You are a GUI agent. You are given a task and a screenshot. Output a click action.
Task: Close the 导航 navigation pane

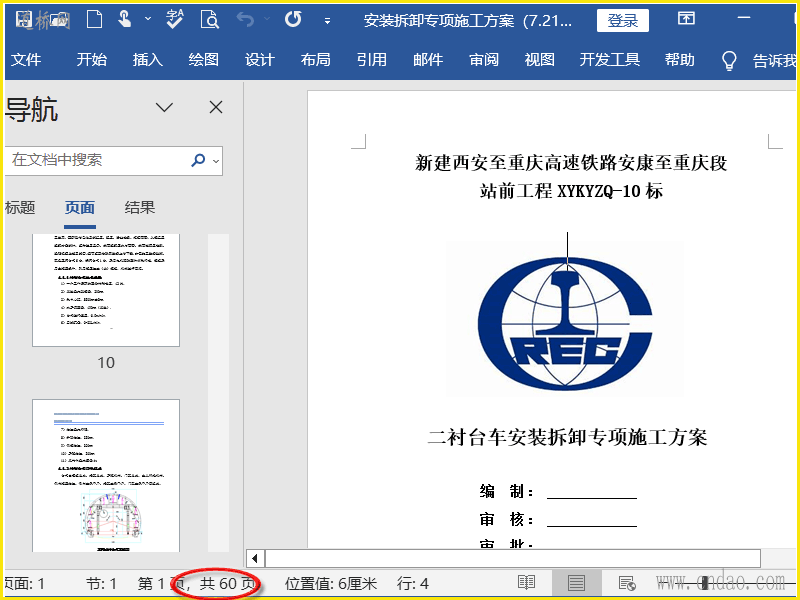coord(216,107)
